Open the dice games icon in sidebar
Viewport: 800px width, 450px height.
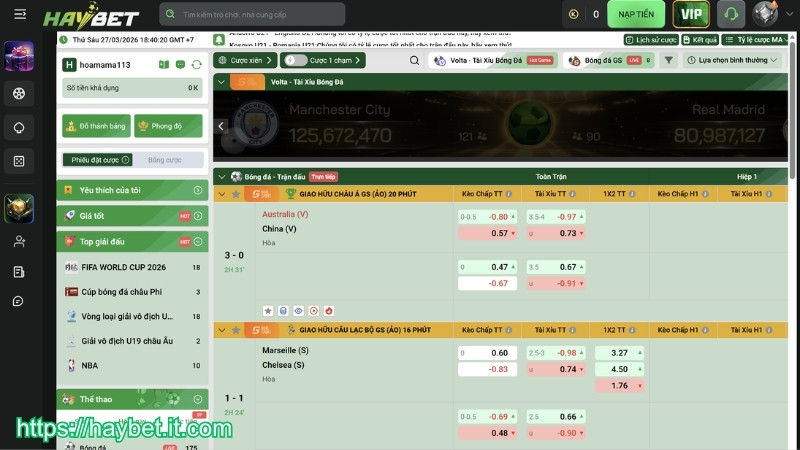coord(19,161)
